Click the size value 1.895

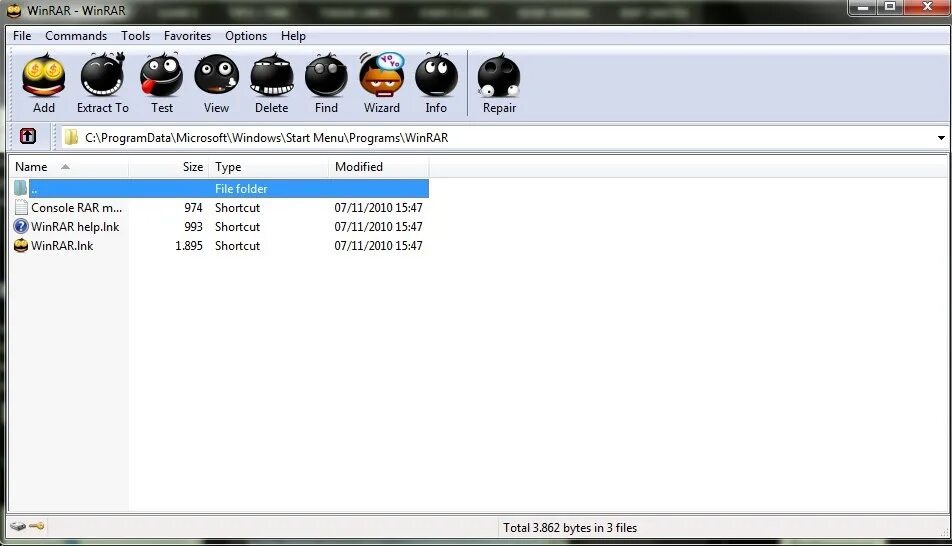tap(189, 245)
